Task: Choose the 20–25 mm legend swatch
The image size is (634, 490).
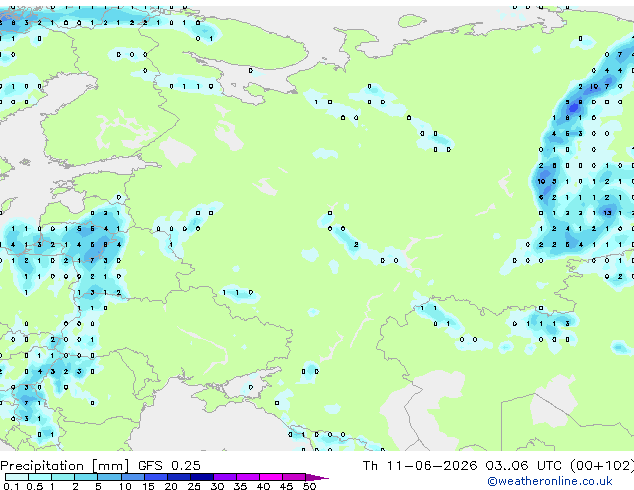Action: click(178, 477)
